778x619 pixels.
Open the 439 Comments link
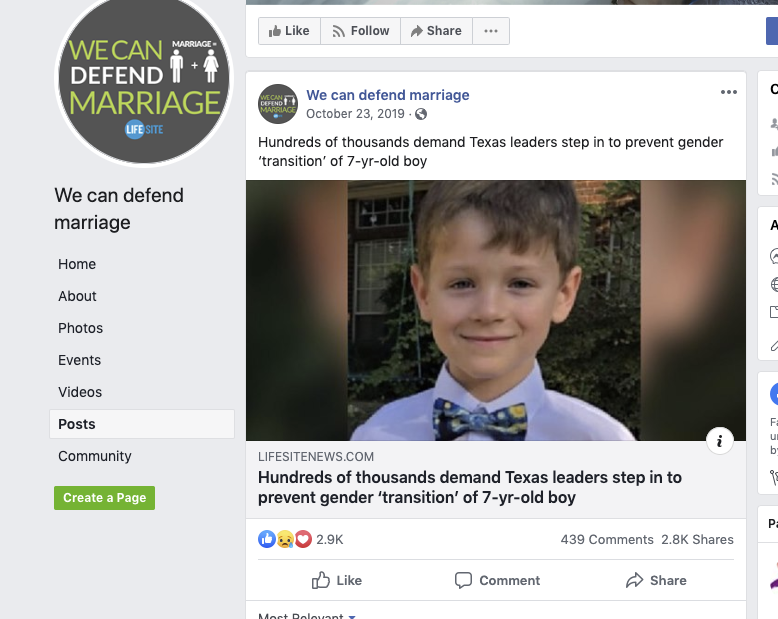click(x=607, y=539)
